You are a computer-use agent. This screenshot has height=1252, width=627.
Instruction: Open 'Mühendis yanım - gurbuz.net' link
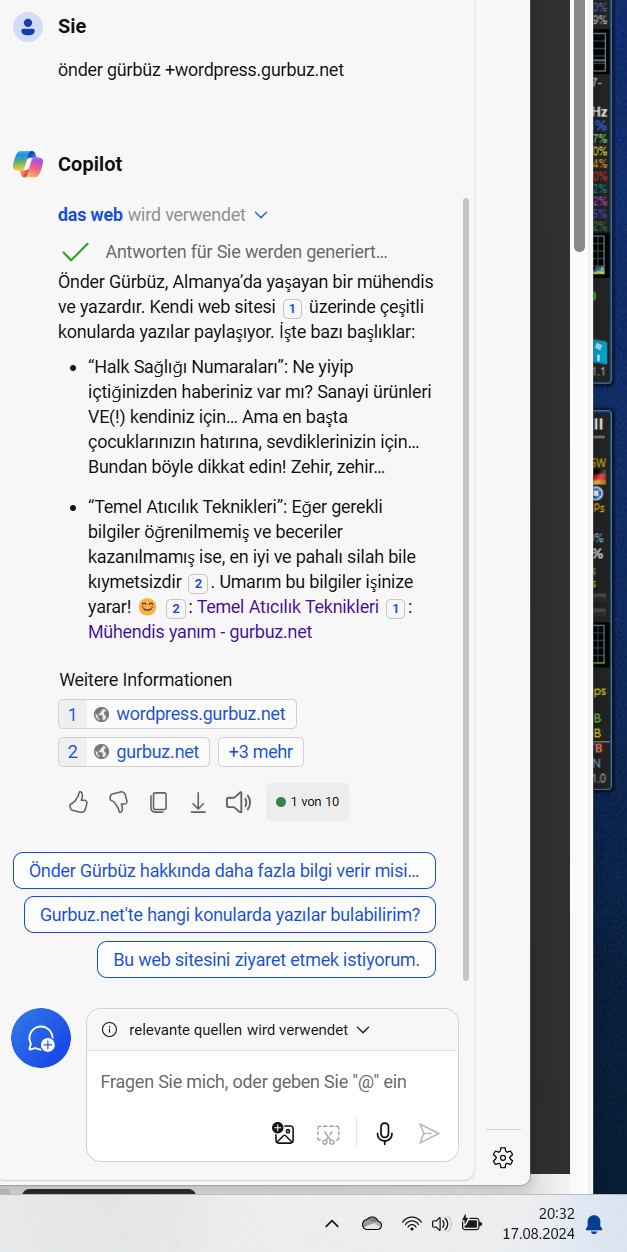pyautogui.click(x=200, y=632)
